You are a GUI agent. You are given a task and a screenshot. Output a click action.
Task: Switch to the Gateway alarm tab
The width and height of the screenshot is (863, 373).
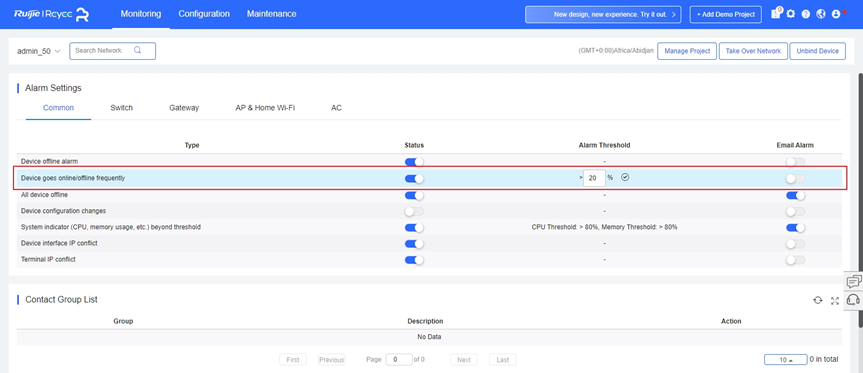click(x=184, y=108)
